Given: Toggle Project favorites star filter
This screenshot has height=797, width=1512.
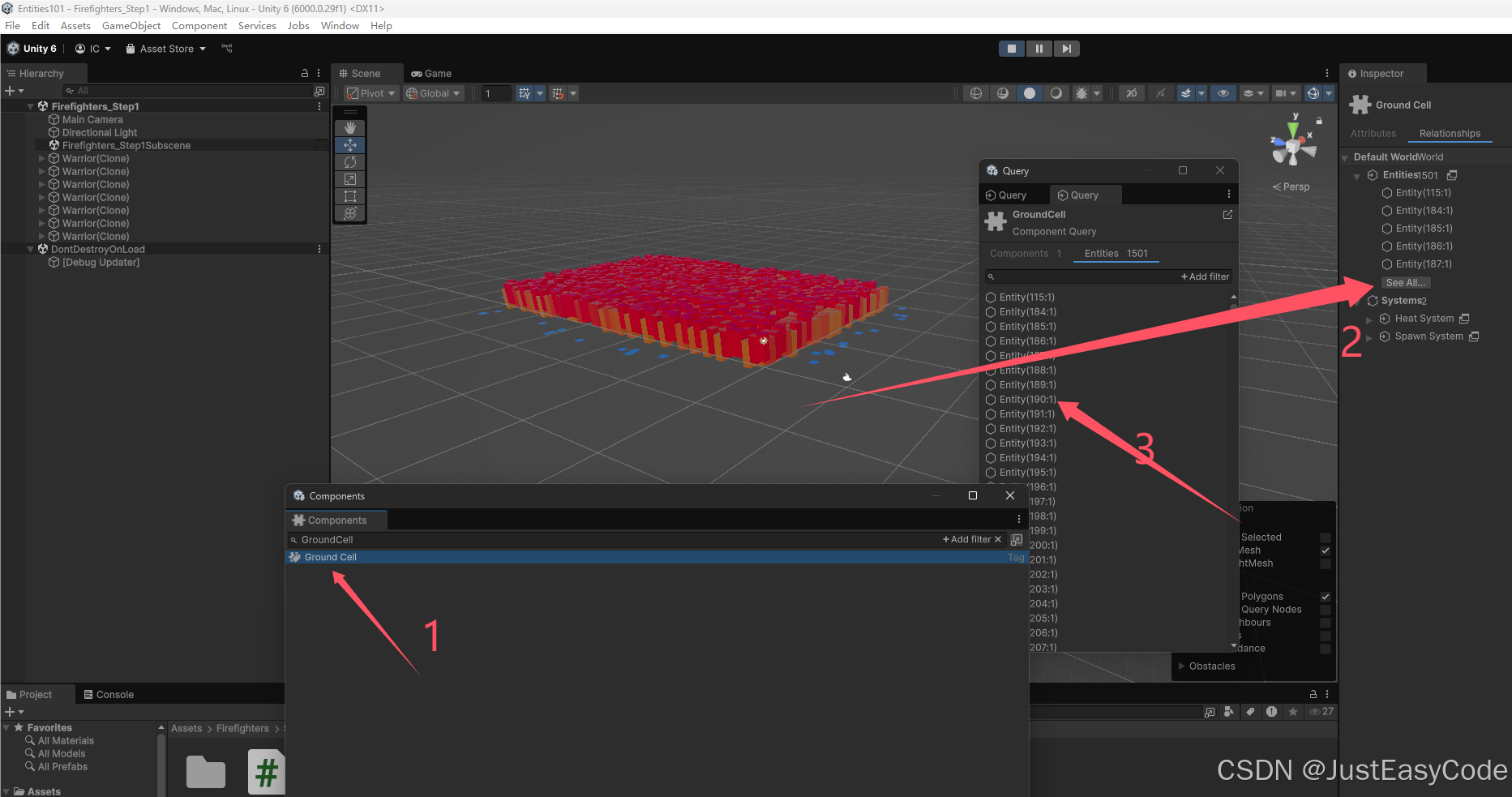Looking at the screenshot, I should click(x=1293, y=712).
